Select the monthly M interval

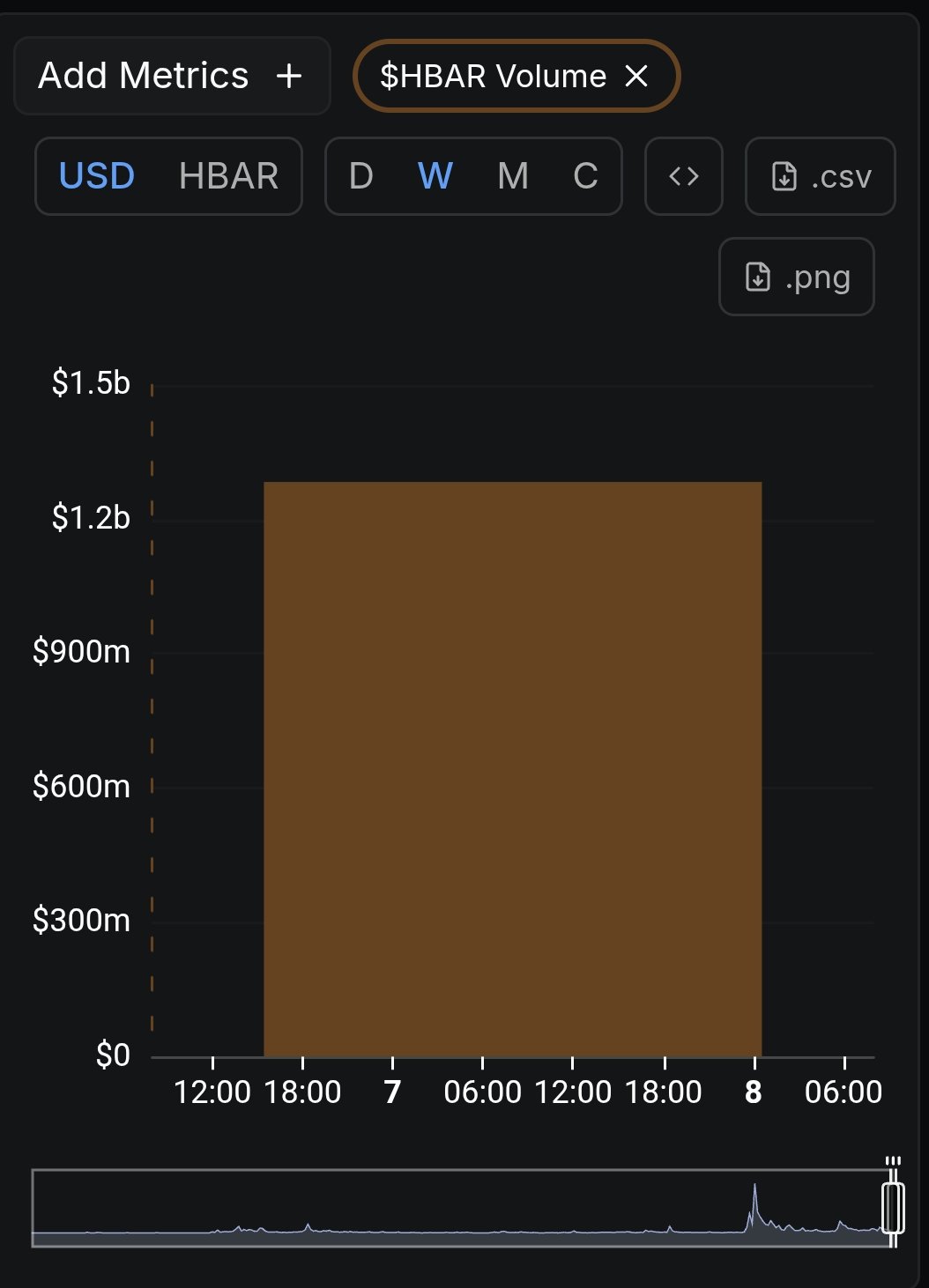point(513,176)
